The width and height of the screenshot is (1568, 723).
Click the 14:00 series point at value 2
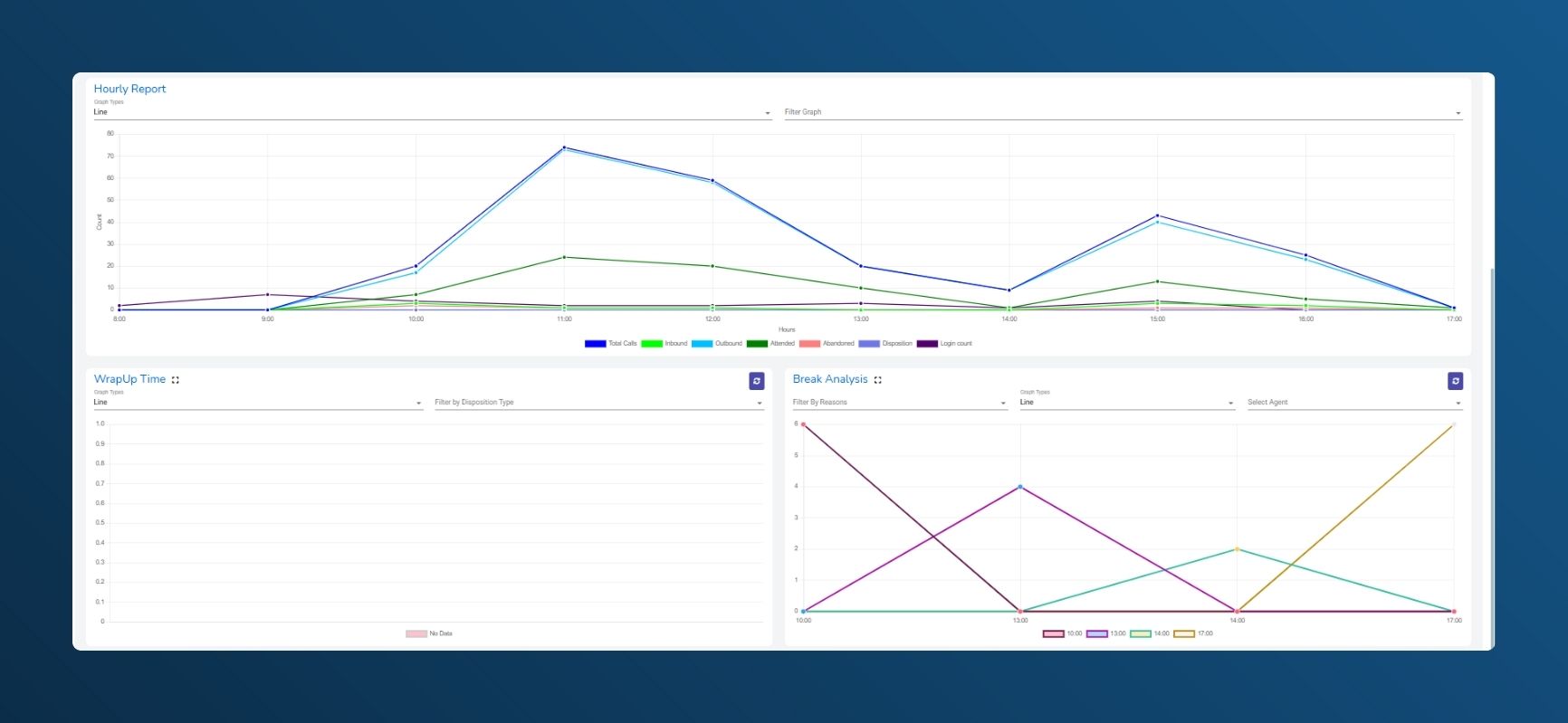pyautogui.click(x=1237, y=549)
